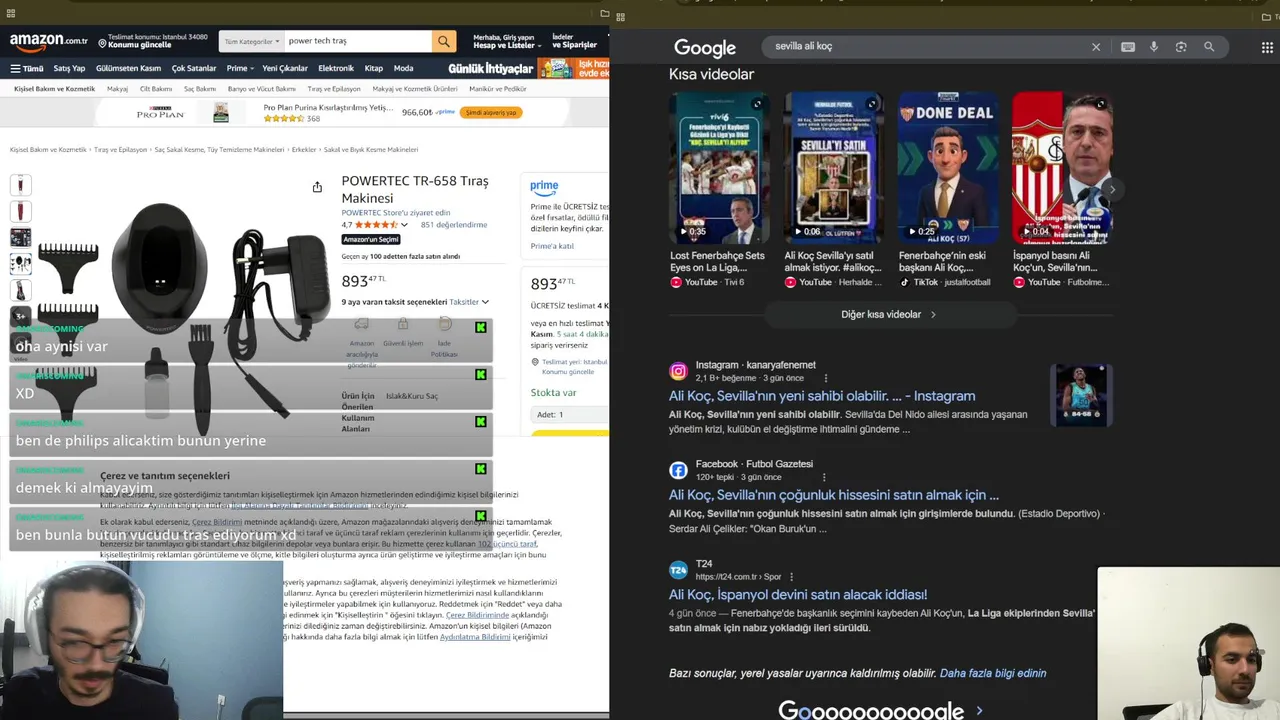Viewport: 1280px width, 720px height.
Task: Open Elektronik nav item
Action: (x=336, y=68)
